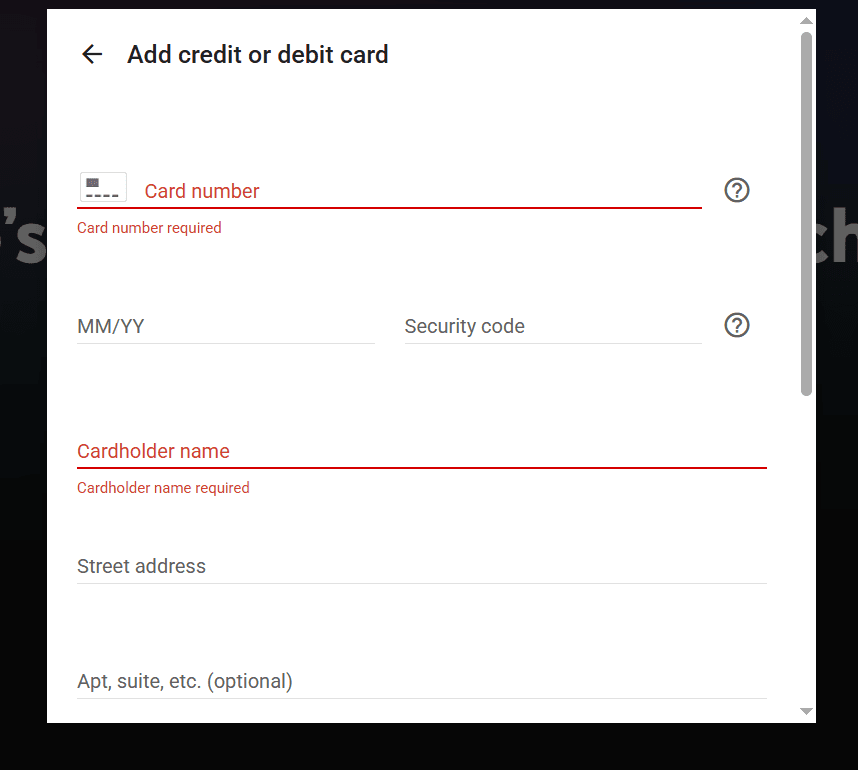The height and width of the screenshot is (770, 858).
Task: Click the vertical scrollbar thumb
Action: point(806,213)
